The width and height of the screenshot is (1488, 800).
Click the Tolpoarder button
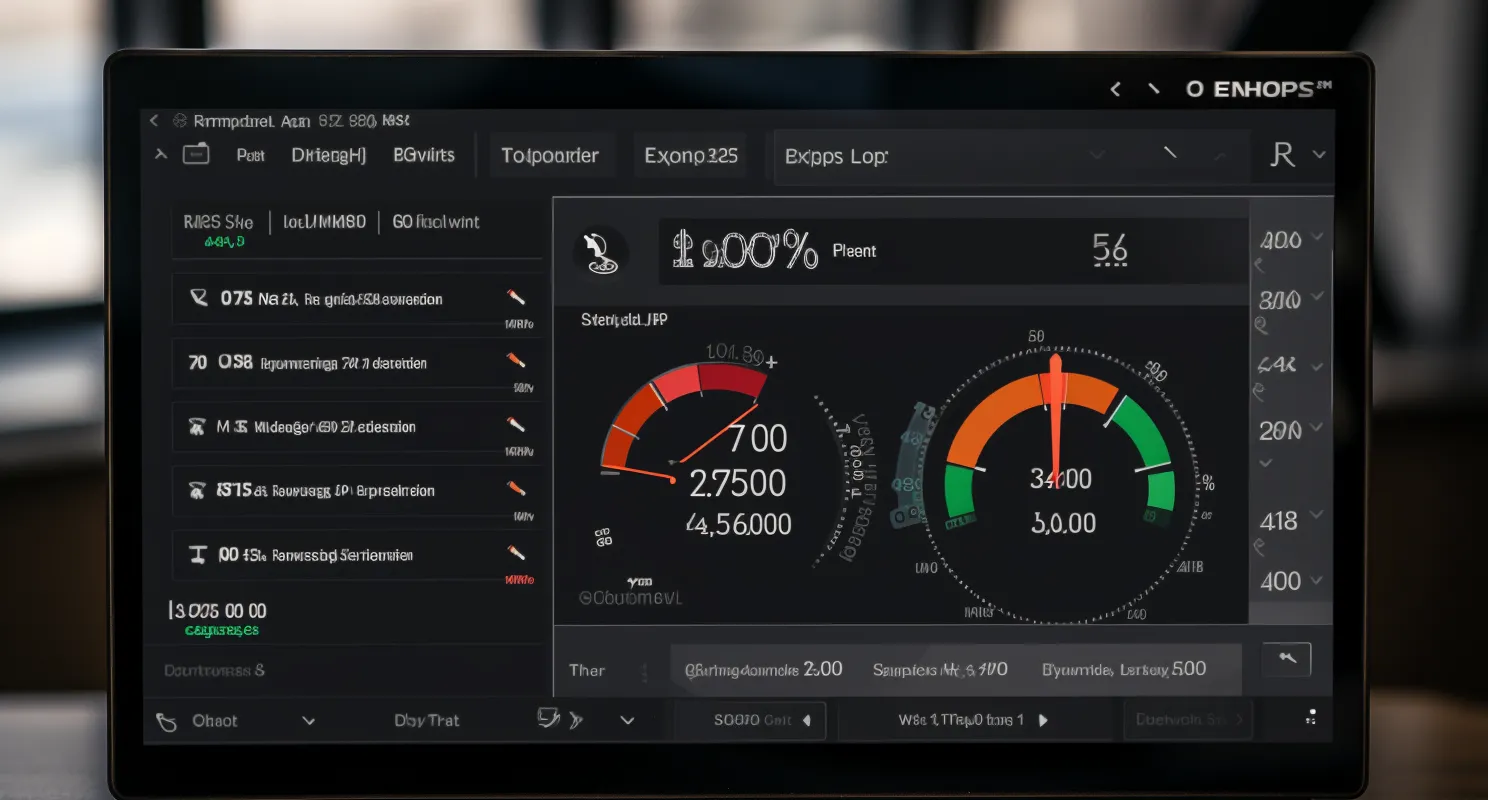coord(550,156)
